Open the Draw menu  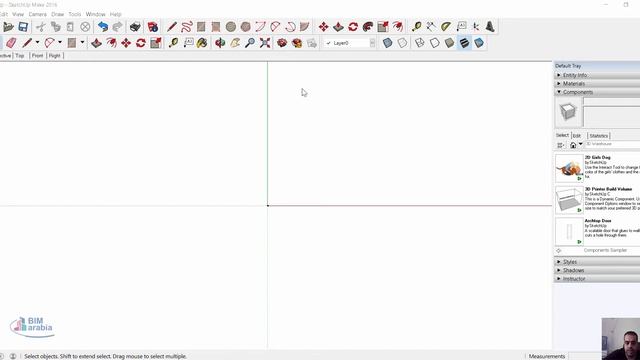point(58,14)
